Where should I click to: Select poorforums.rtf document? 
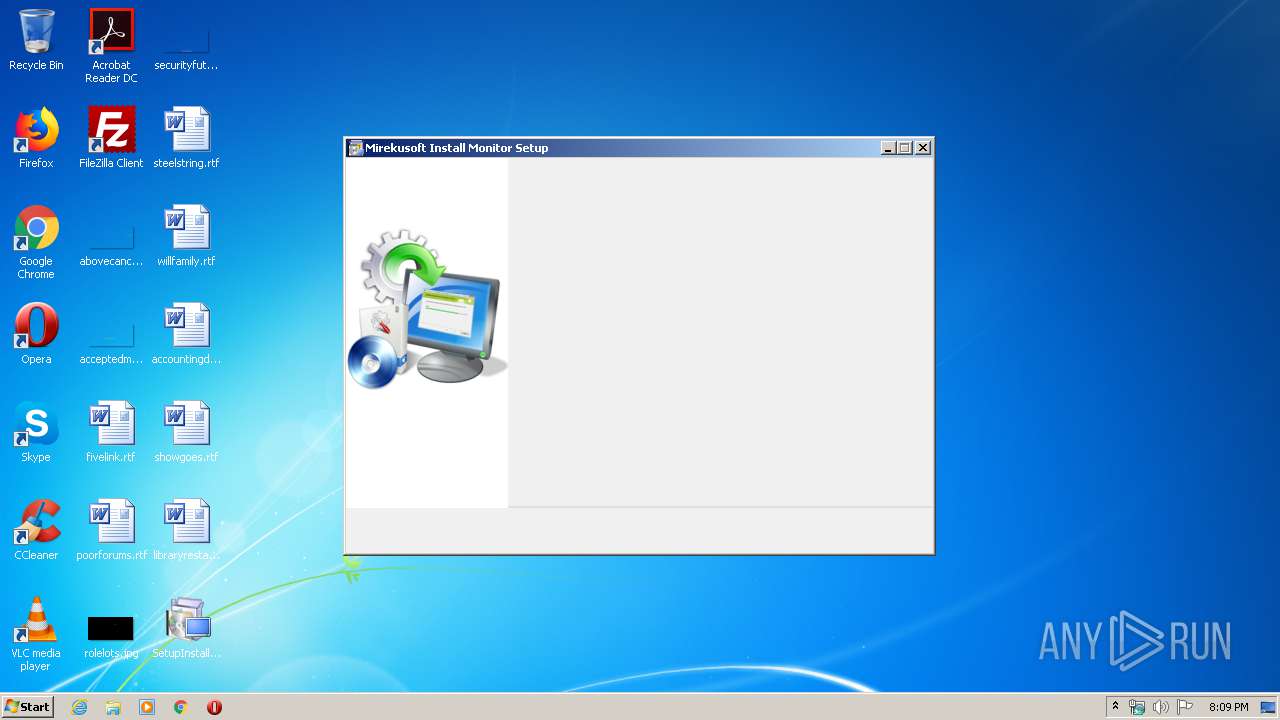[111, 530]
